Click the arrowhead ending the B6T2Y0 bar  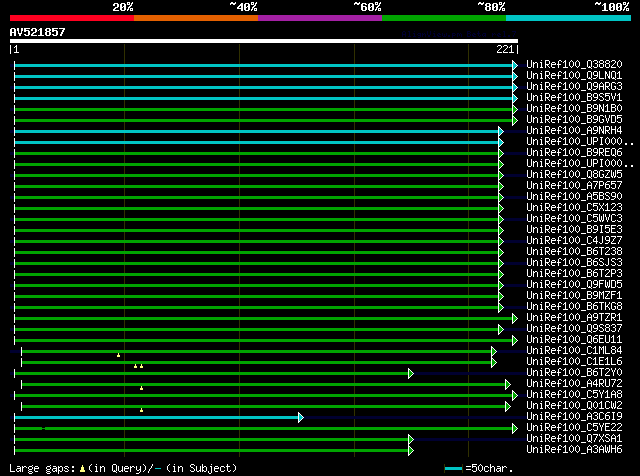click(410, 373)
